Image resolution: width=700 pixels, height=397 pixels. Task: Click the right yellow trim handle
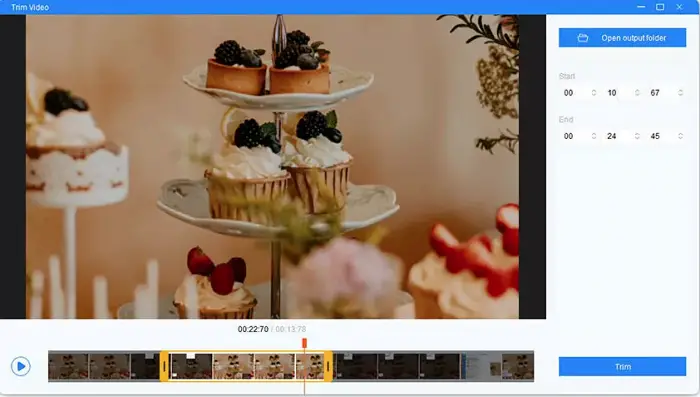click(x=328, y=366)
